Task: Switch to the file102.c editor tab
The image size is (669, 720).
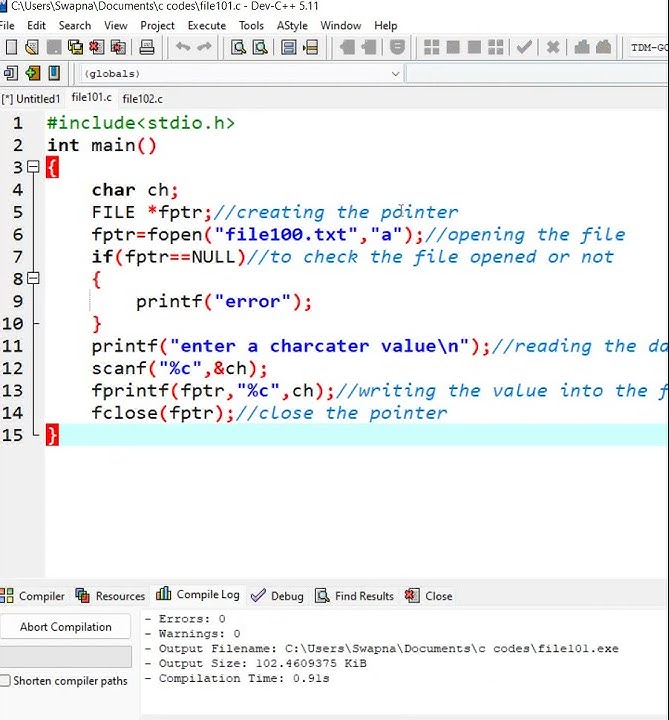Action: click(x=142, y=99)
